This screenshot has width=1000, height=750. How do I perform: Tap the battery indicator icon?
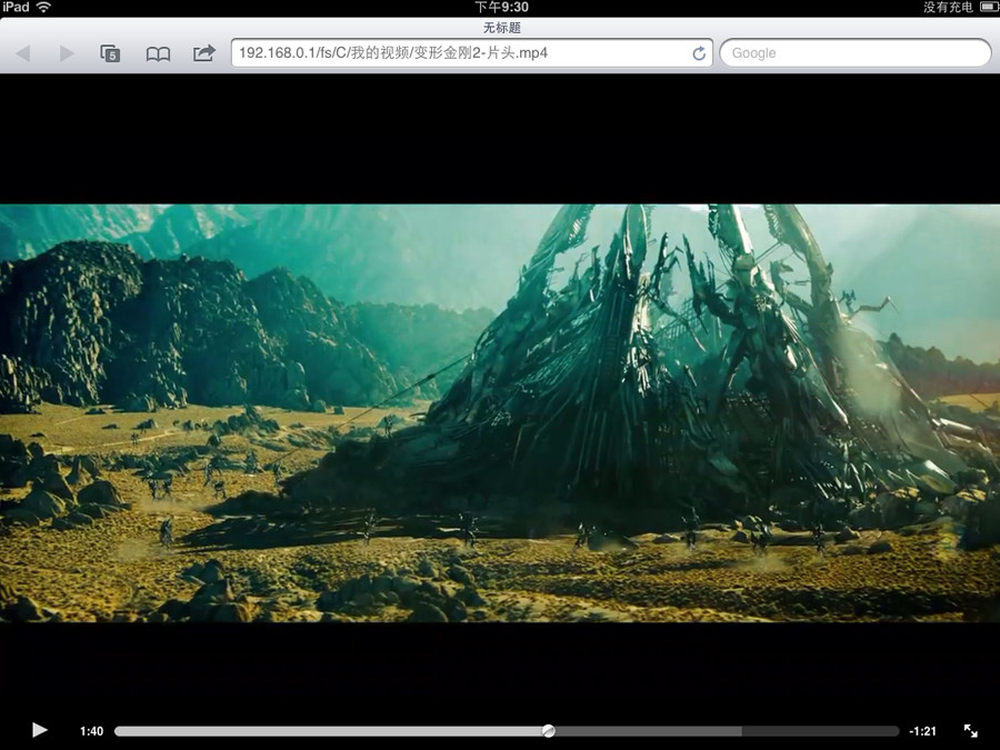point(989,7)
